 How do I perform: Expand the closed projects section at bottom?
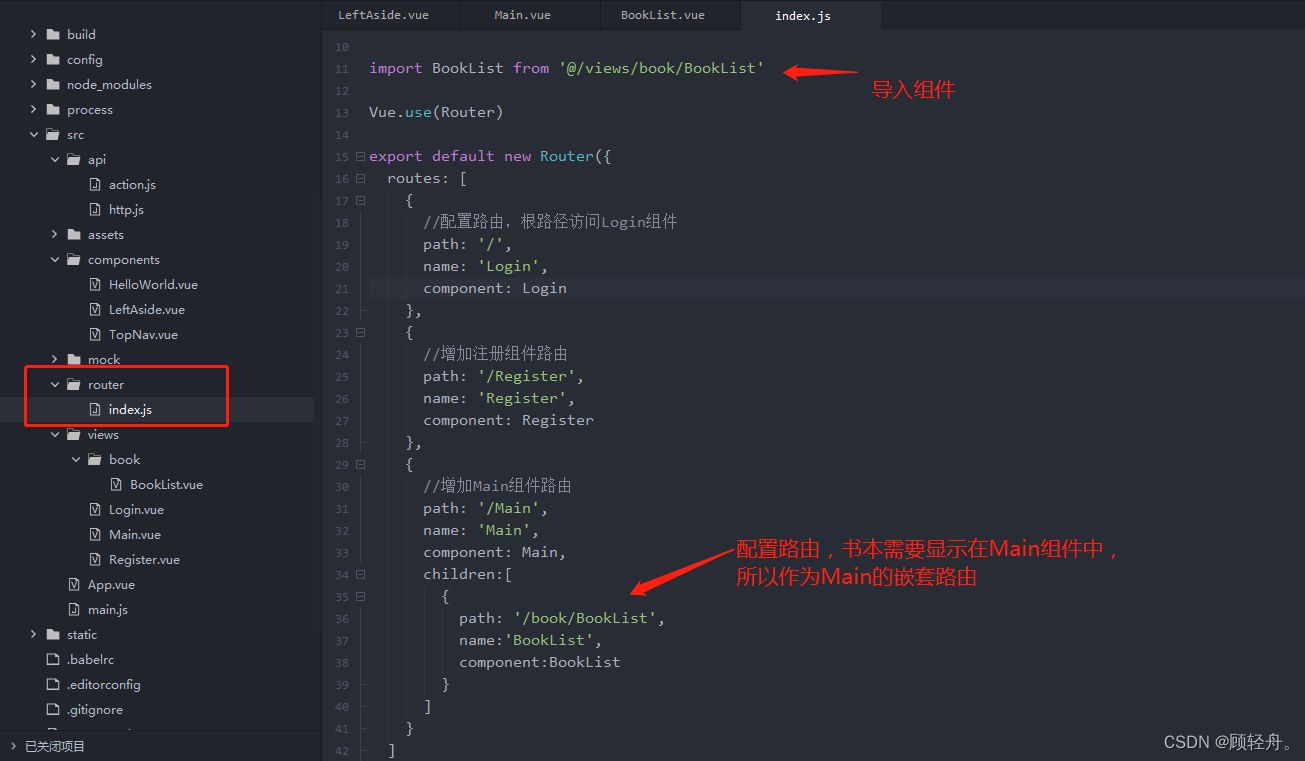13,746
